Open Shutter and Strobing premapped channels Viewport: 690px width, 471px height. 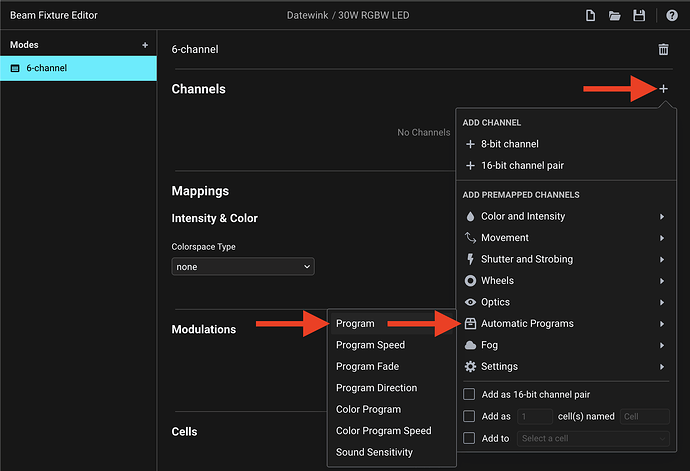pos(566,259)
